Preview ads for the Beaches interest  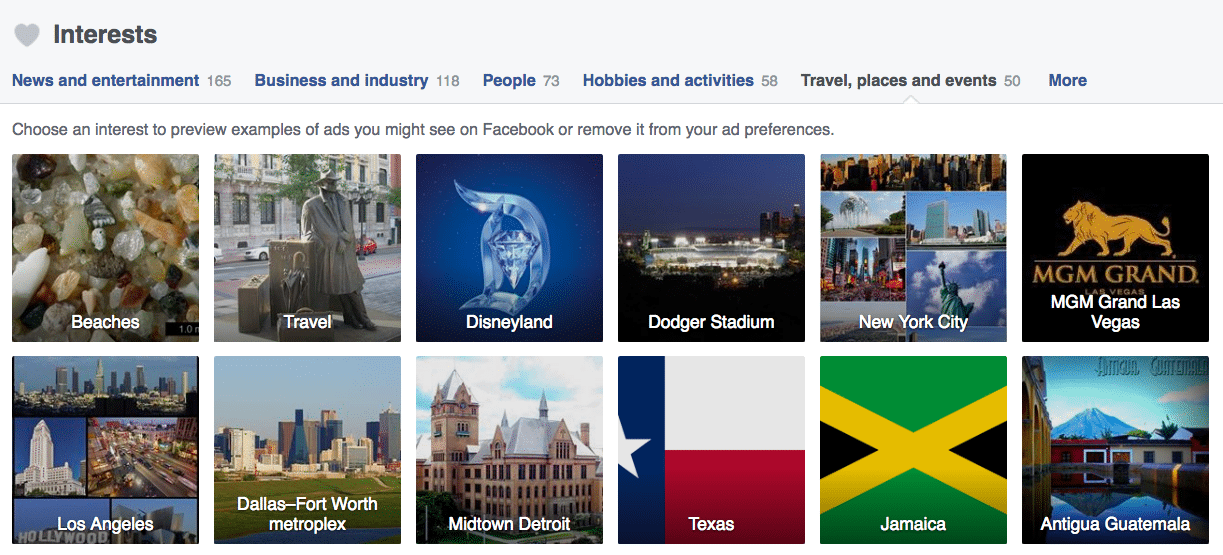(105, 248)
